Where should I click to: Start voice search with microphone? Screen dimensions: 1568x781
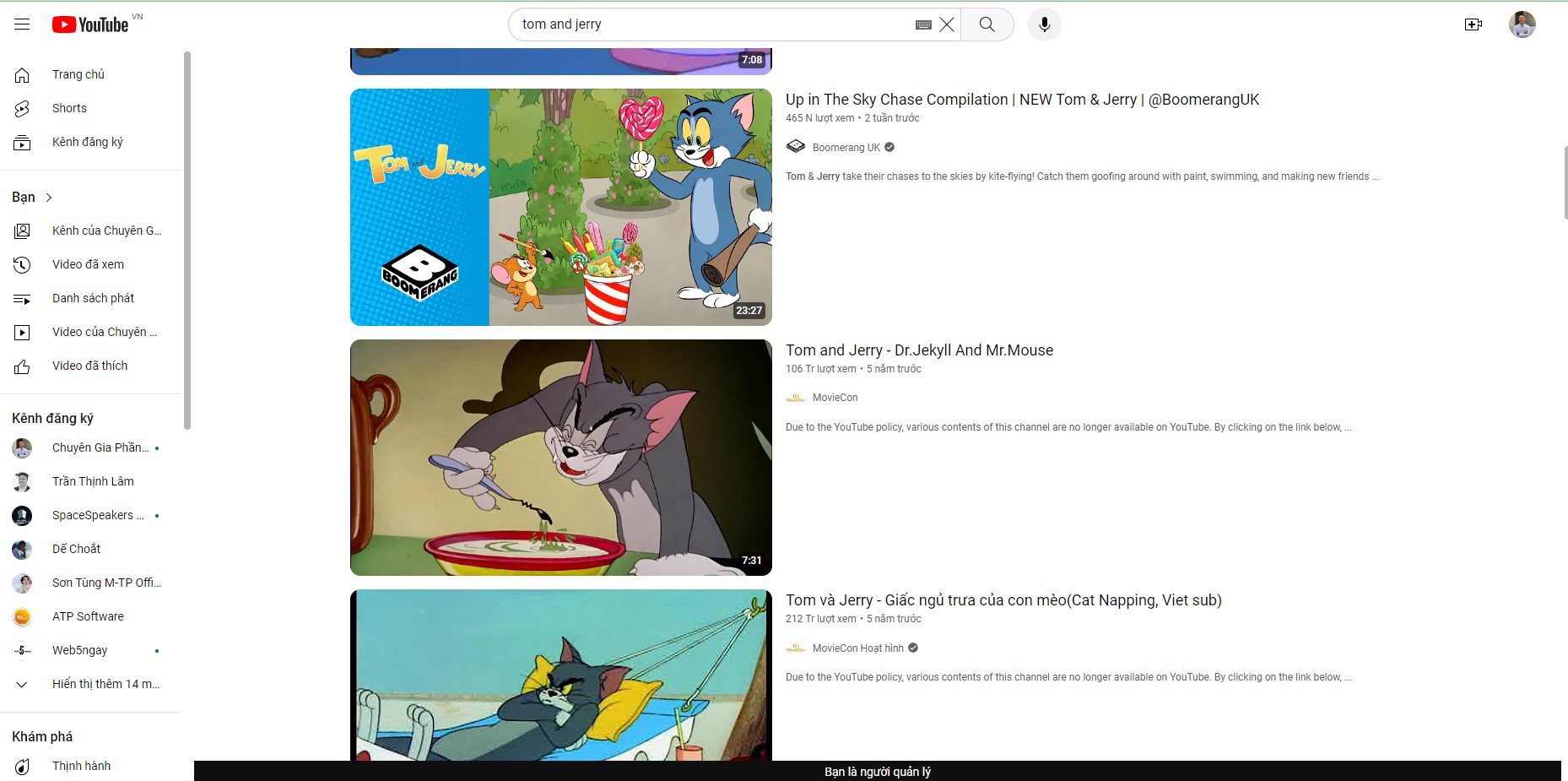coord(1044,24)
